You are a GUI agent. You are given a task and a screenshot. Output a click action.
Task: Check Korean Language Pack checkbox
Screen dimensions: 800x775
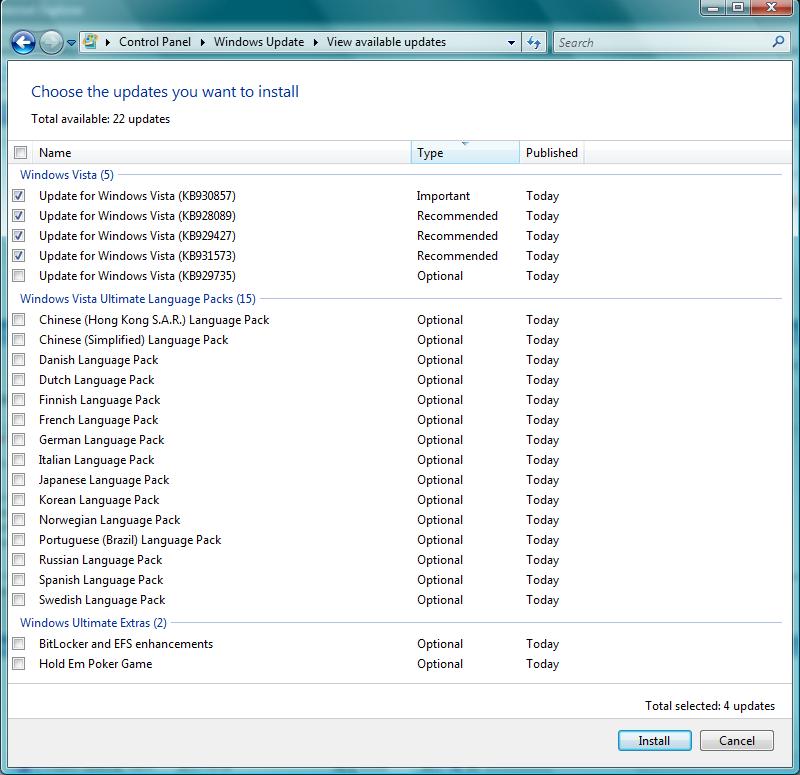click(x=19, y=499)
